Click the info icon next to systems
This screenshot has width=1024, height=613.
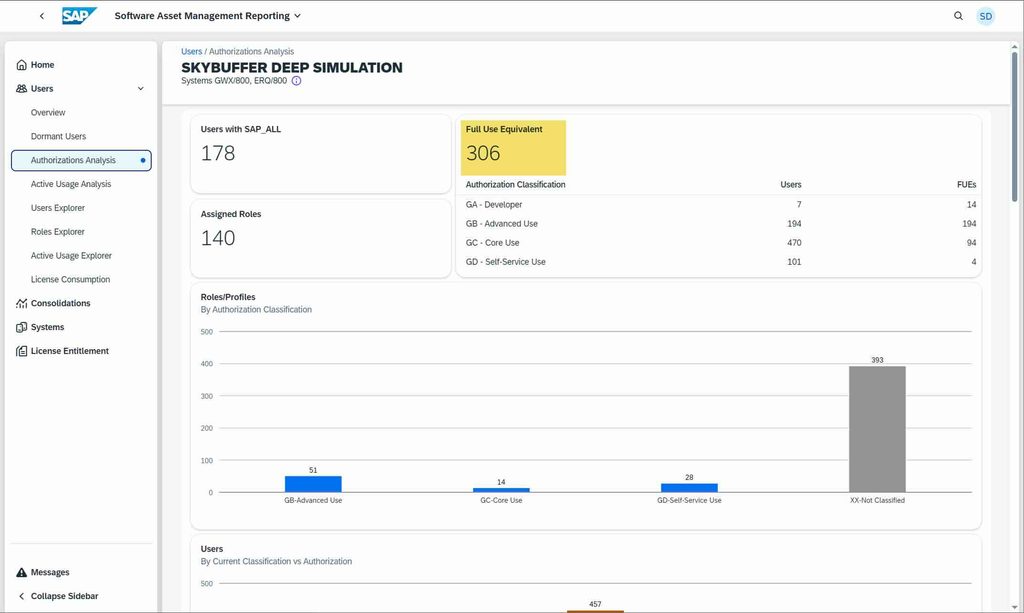(296, 81)
